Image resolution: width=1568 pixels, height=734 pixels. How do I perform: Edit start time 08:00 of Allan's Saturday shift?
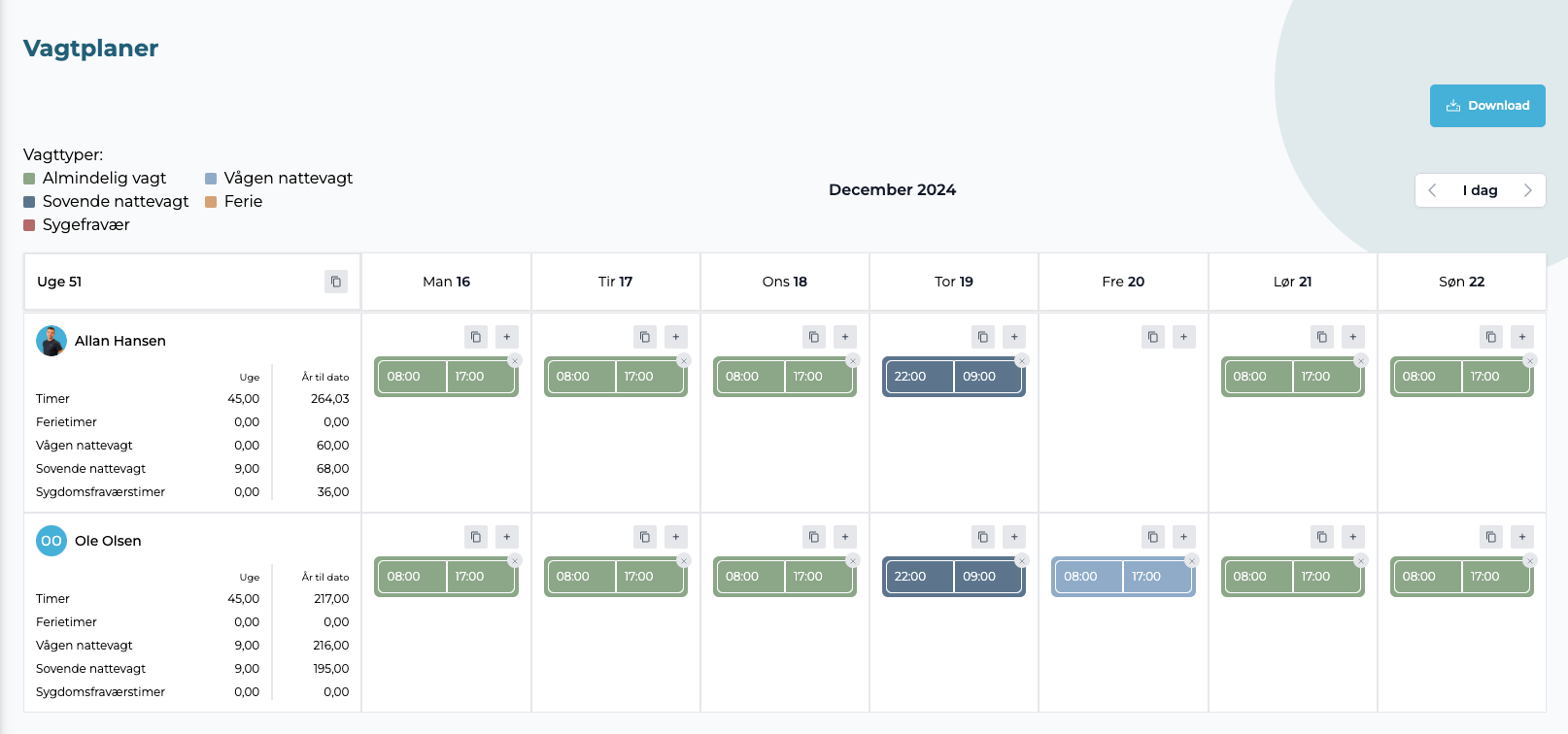point(1257,377)
